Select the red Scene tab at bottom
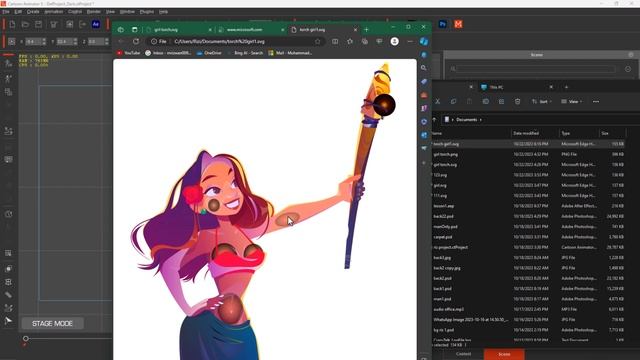This screenshot has width=640, height=360. 504,354
